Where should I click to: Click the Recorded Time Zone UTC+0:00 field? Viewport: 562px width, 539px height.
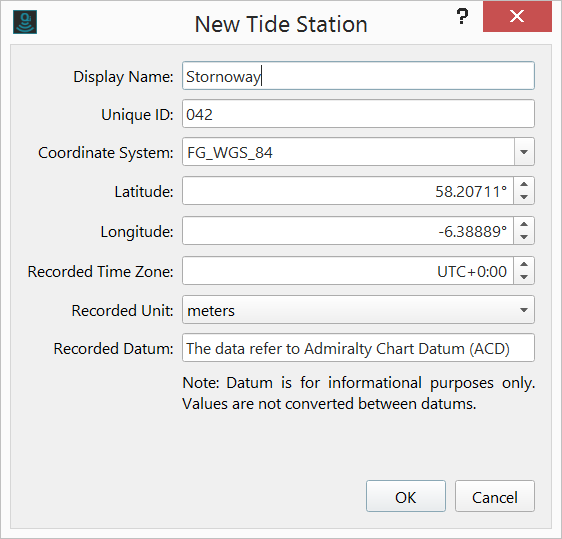[x=348, y=271]
